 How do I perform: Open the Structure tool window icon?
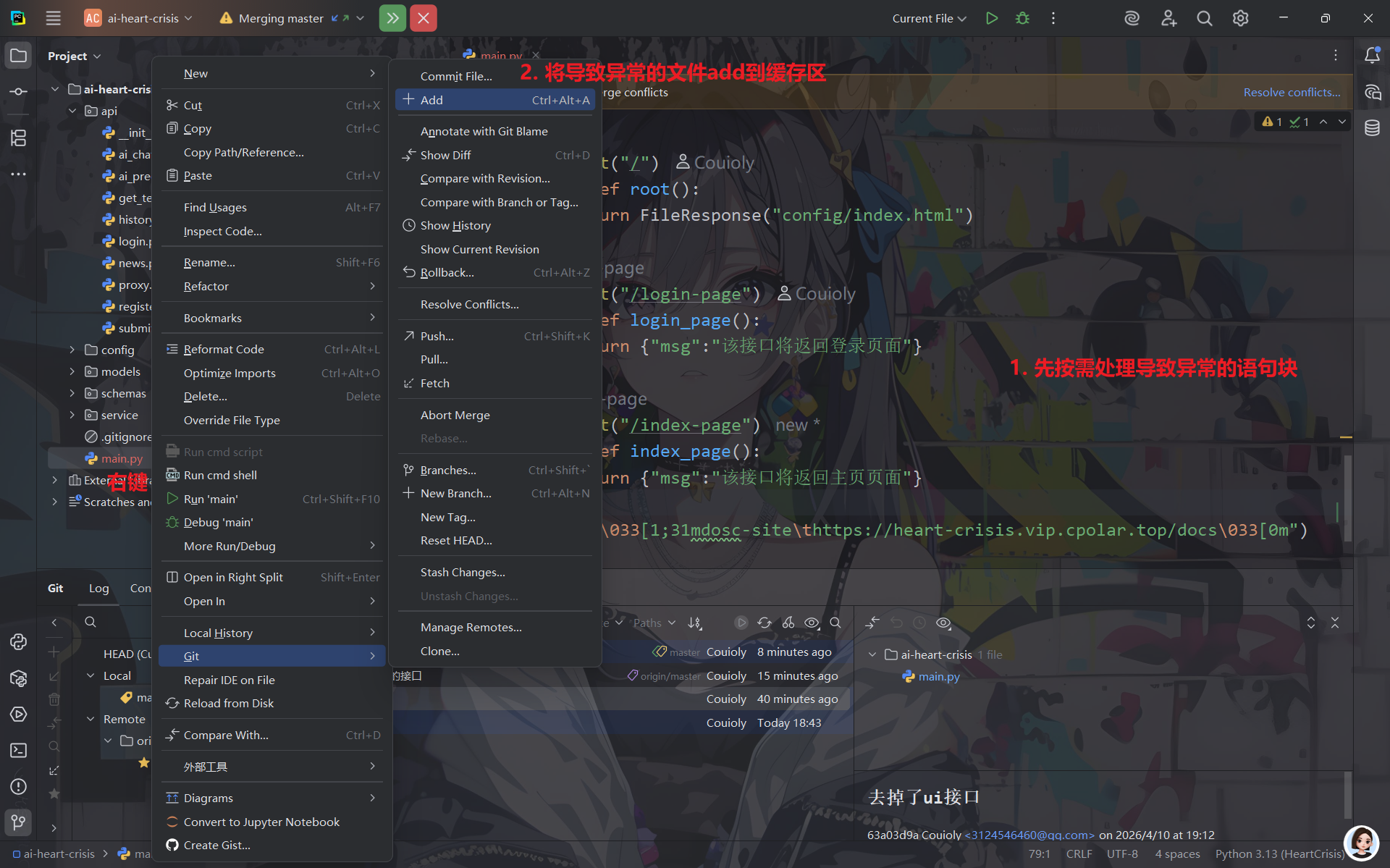[19, 138]
